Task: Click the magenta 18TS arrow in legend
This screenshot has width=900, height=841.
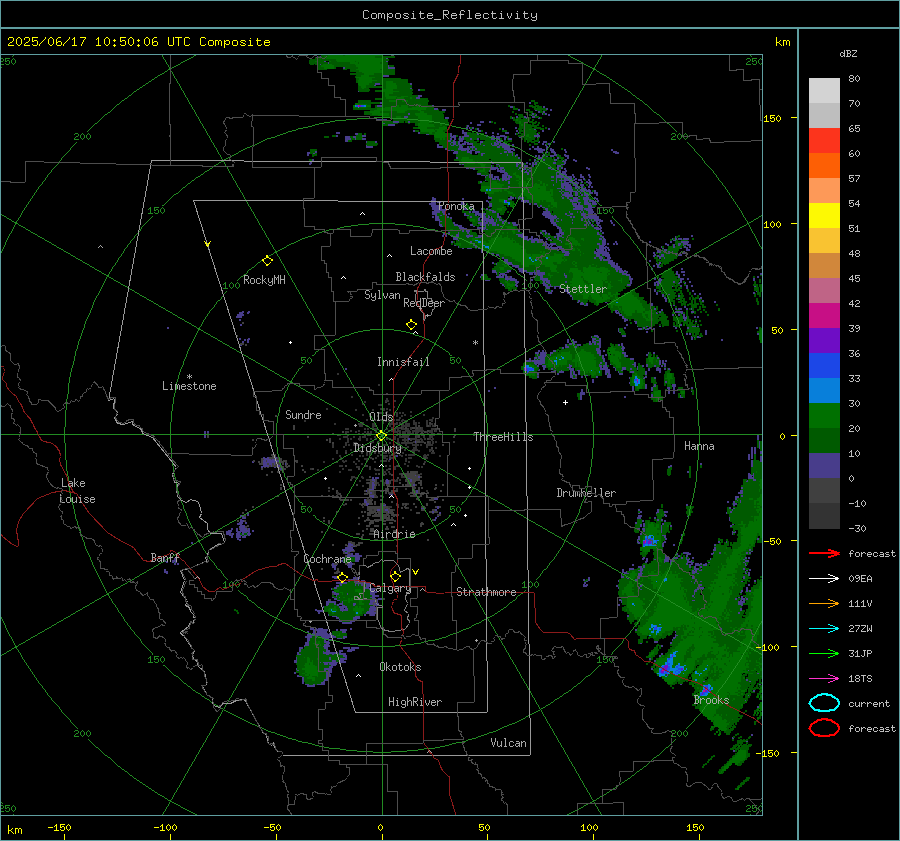Action: (x=824, y=679)
